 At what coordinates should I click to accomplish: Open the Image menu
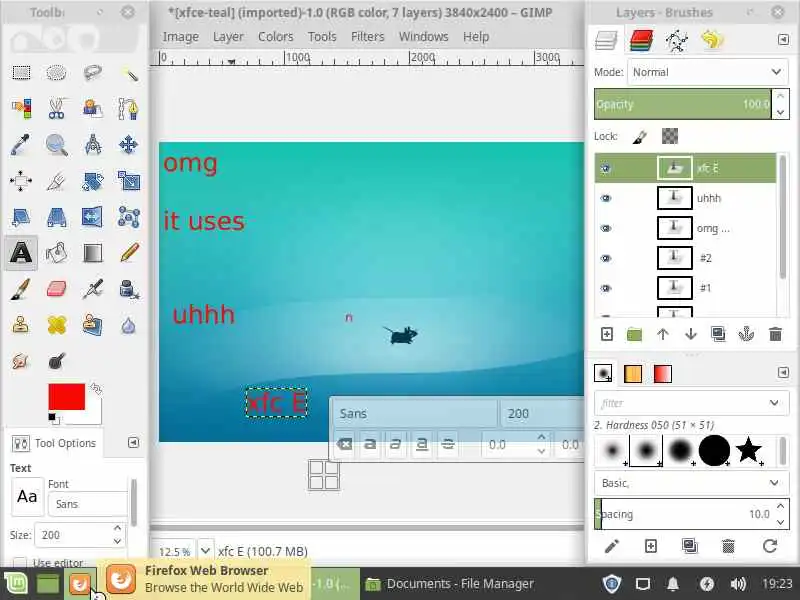tap(181, 37)
